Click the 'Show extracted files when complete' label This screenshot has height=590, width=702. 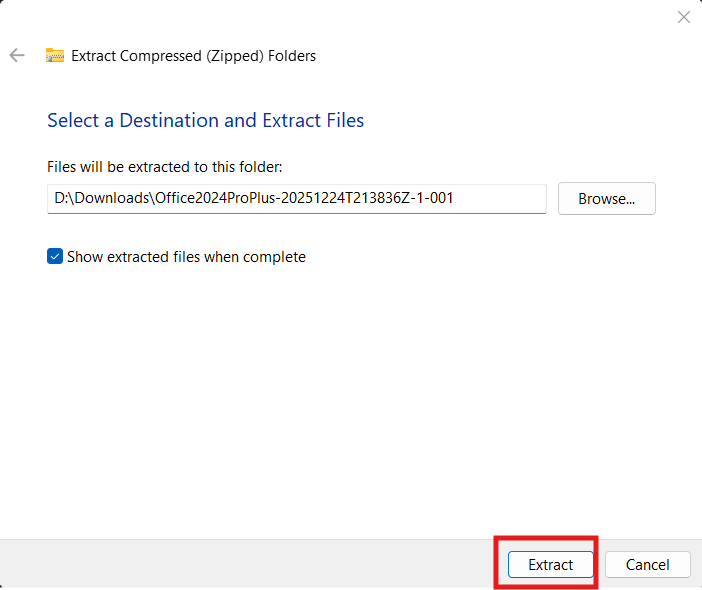pyautogui.click(x=186, y=257)
